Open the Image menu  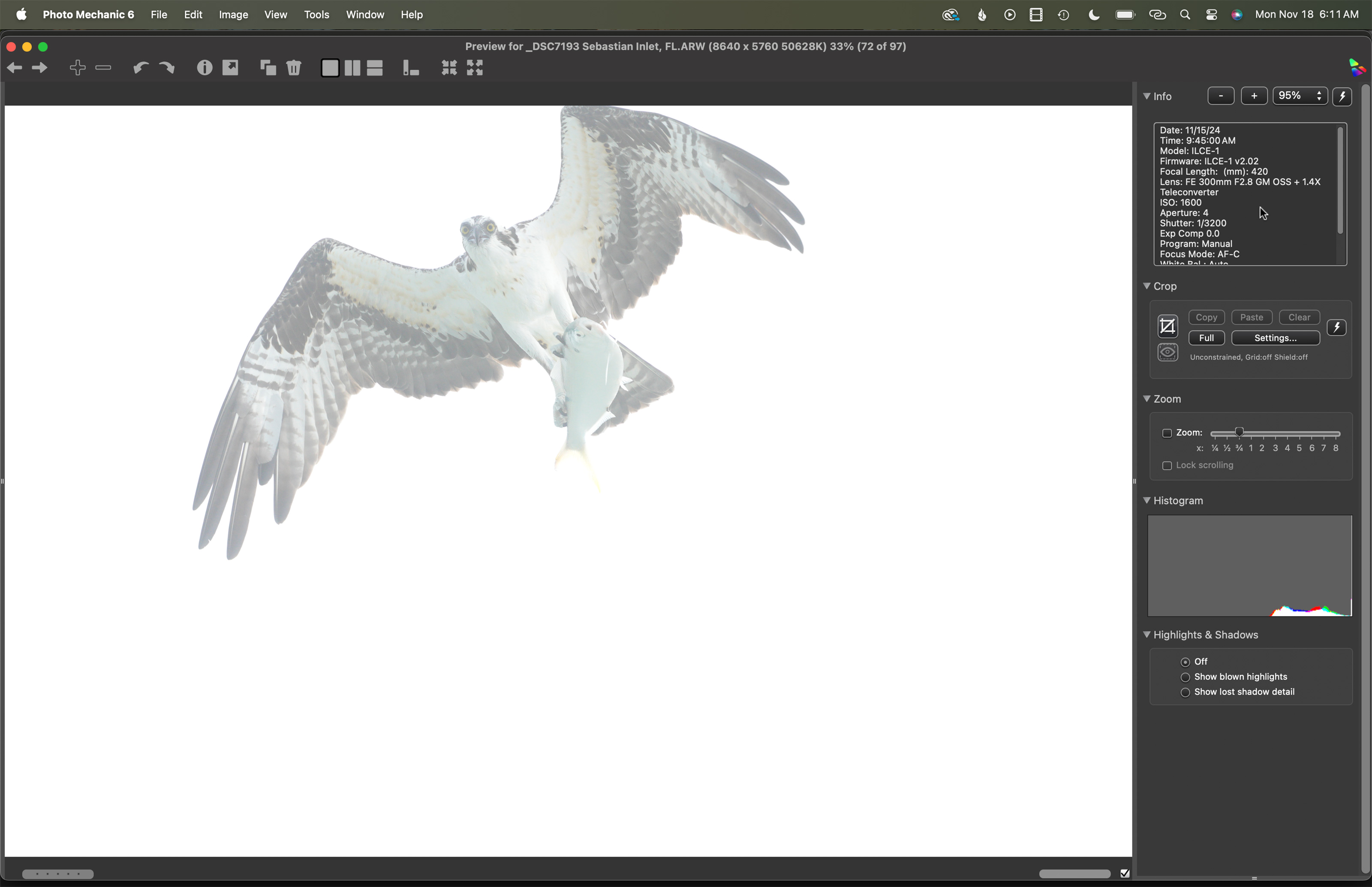coord(233,15)
